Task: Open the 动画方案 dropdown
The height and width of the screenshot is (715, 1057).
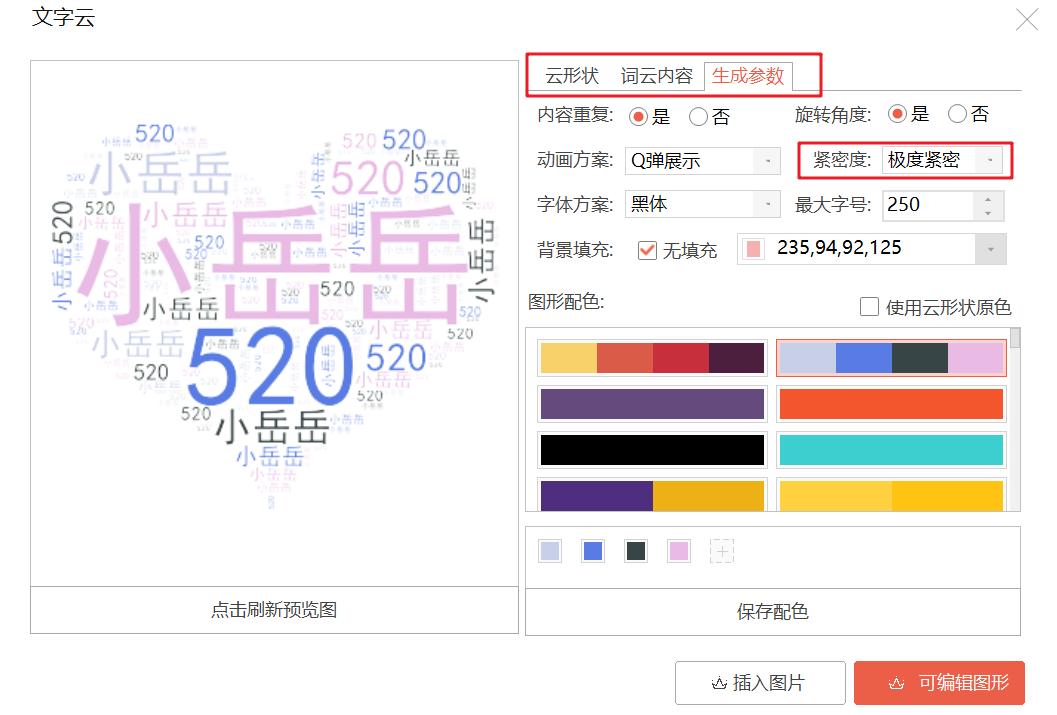Action: [x=766, y=160]
